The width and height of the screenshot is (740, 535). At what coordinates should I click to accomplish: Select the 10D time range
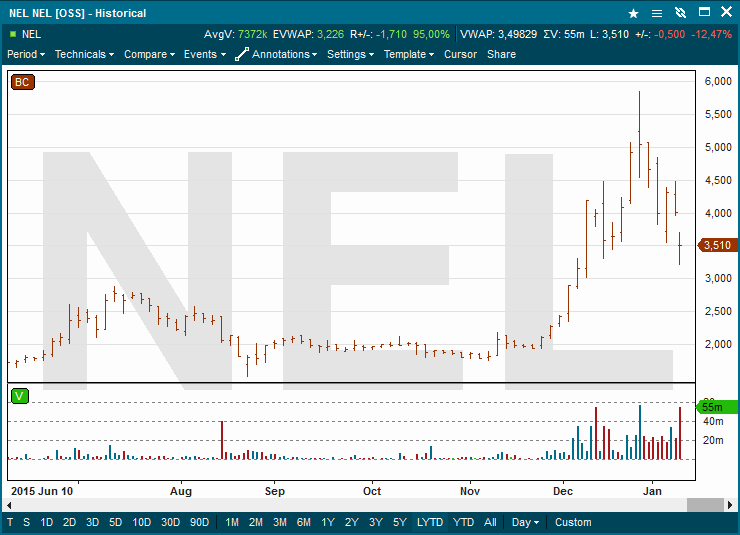(142, 522)
